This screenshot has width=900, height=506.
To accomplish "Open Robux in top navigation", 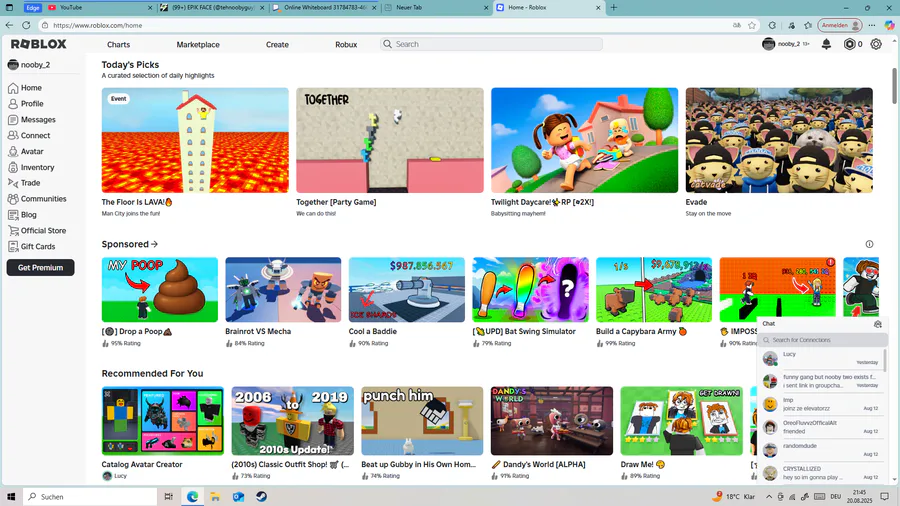I will coord(346,45).
